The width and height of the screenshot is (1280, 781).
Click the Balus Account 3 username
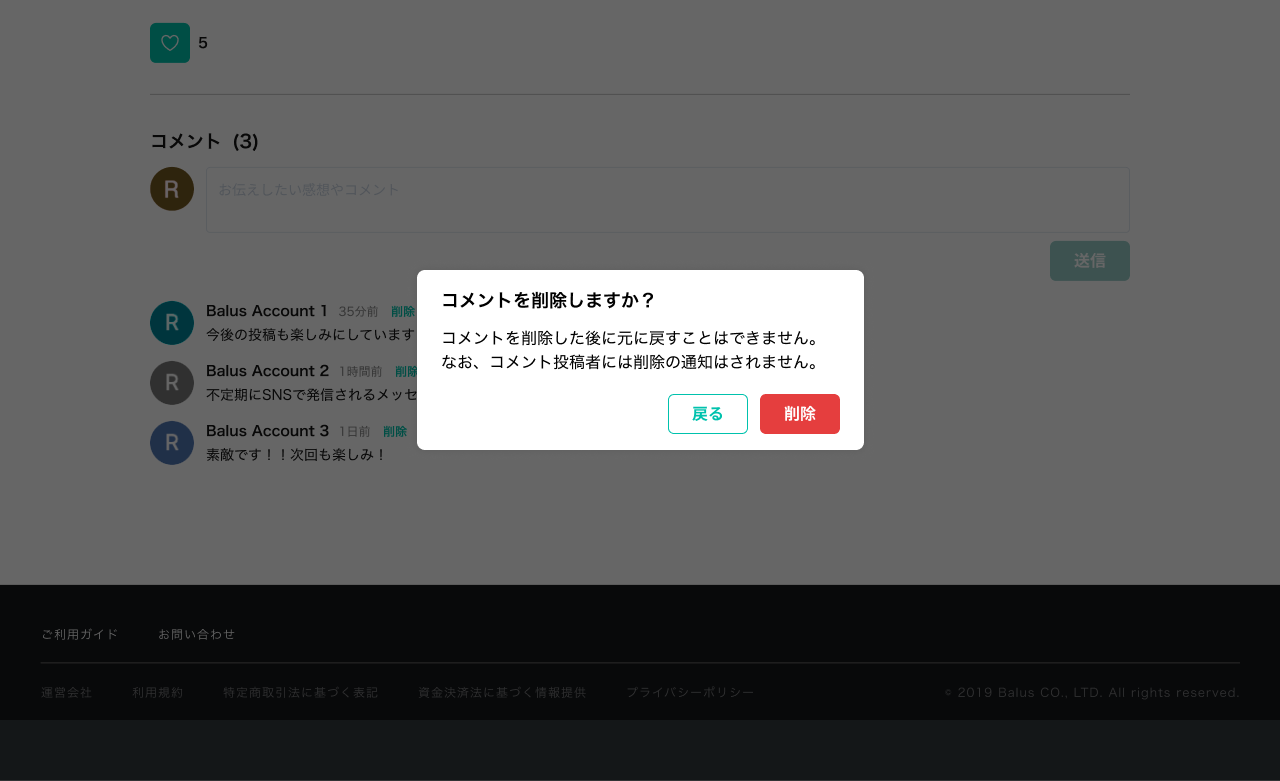point(267,431)
